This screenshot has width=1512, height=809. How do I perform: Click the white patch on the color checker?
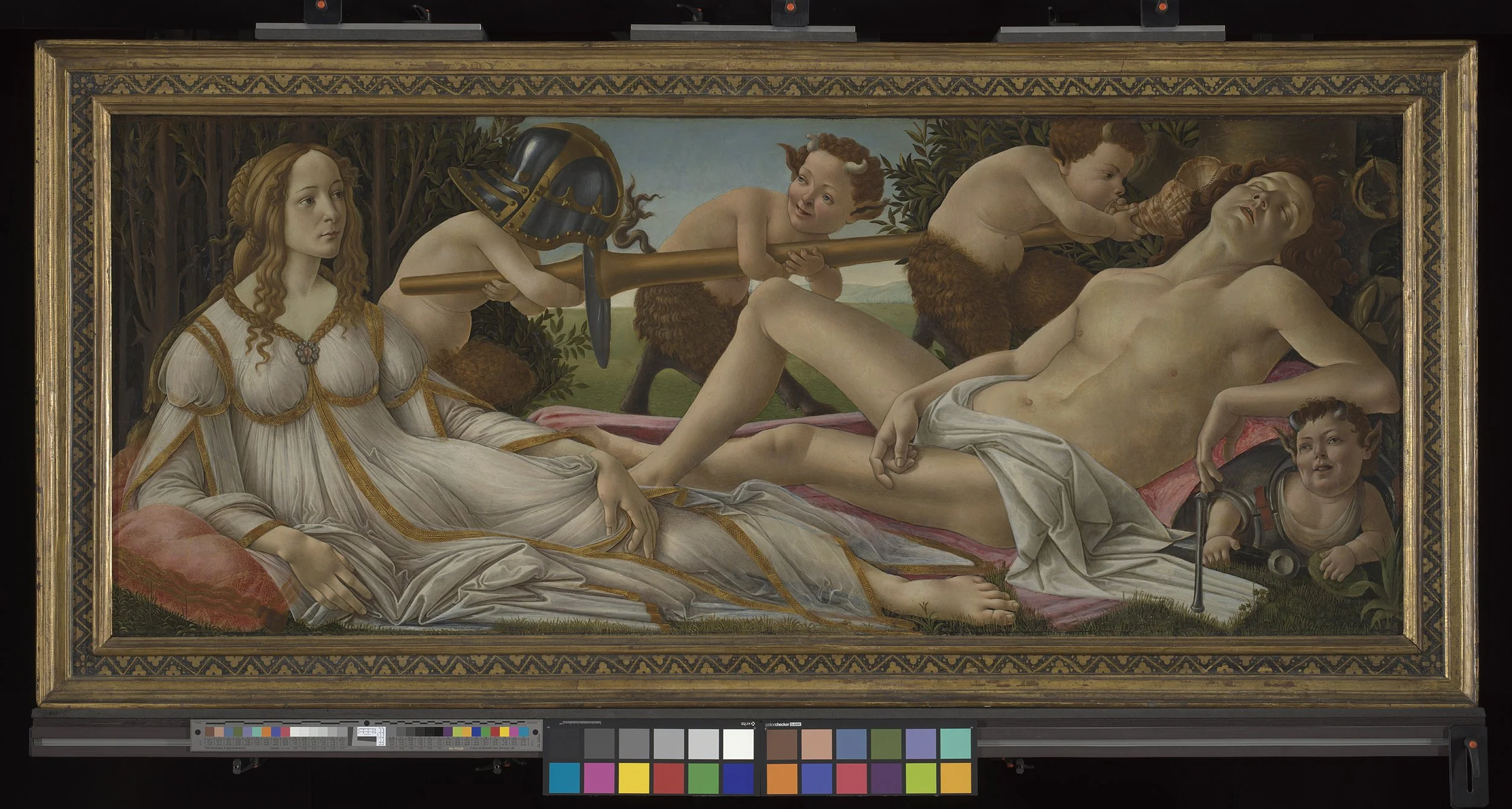pyautogui.click(x=738, y=743)
